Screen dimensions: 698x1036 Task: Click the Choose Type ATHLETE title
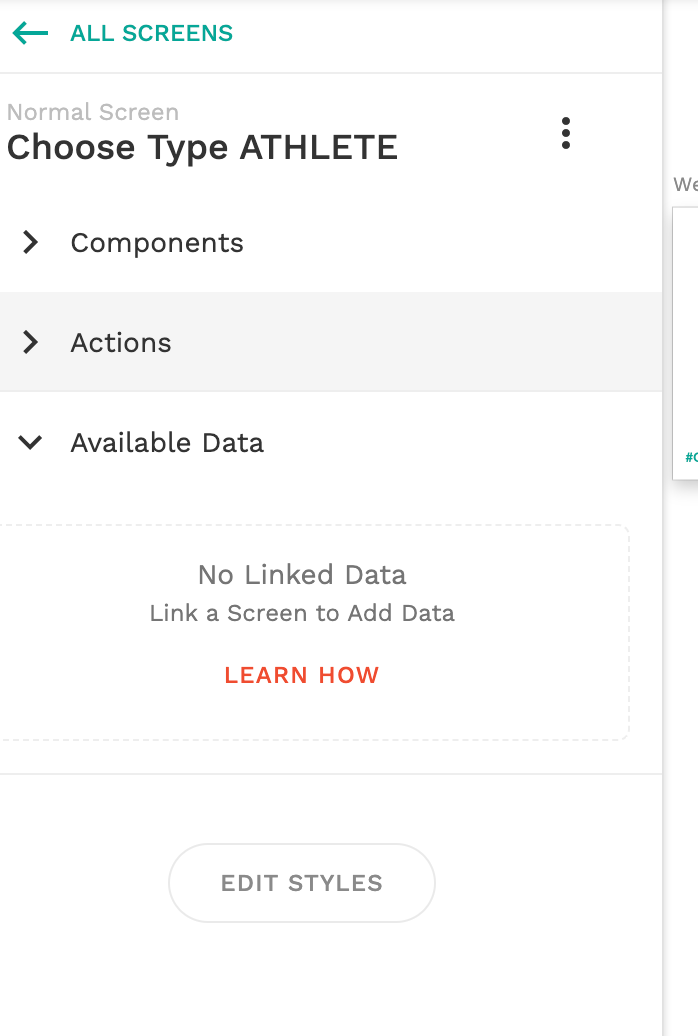tap(202, 148)
